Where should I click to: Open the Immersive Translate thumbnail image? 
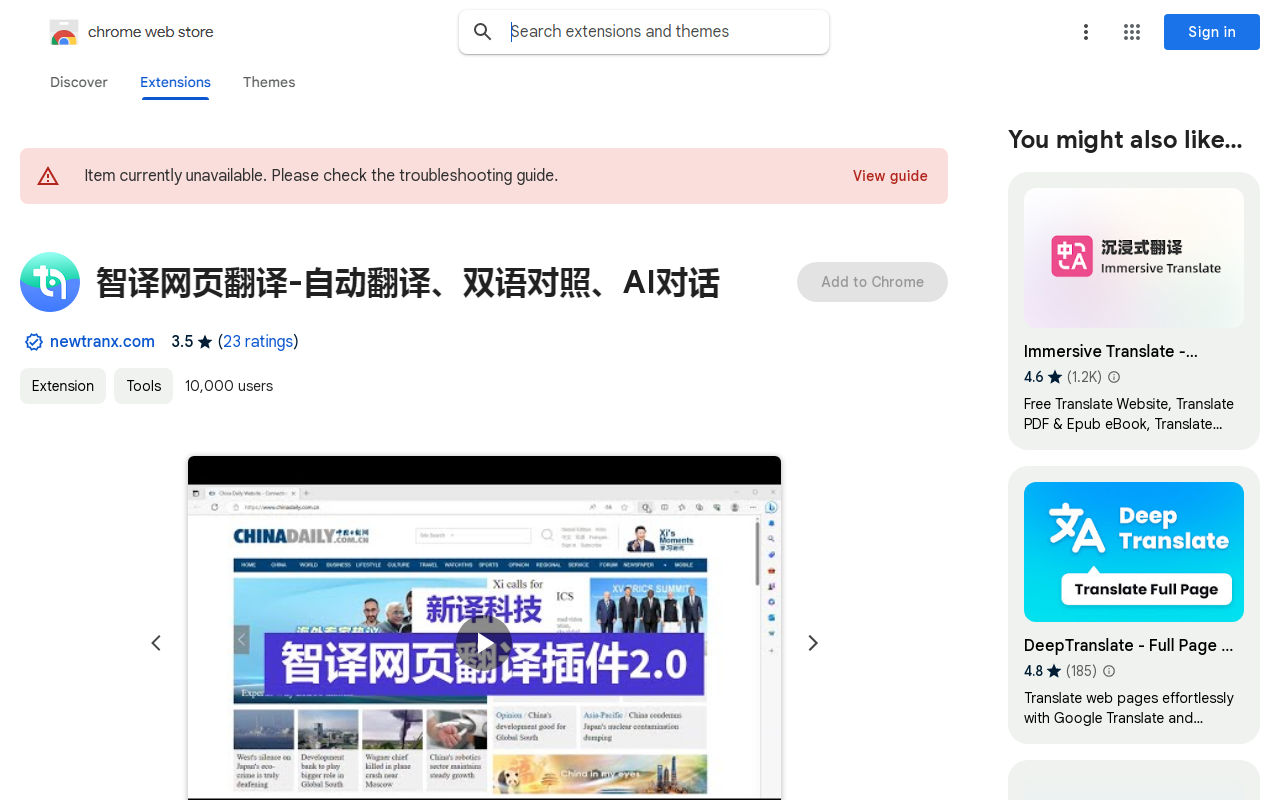coord(1134,258)
